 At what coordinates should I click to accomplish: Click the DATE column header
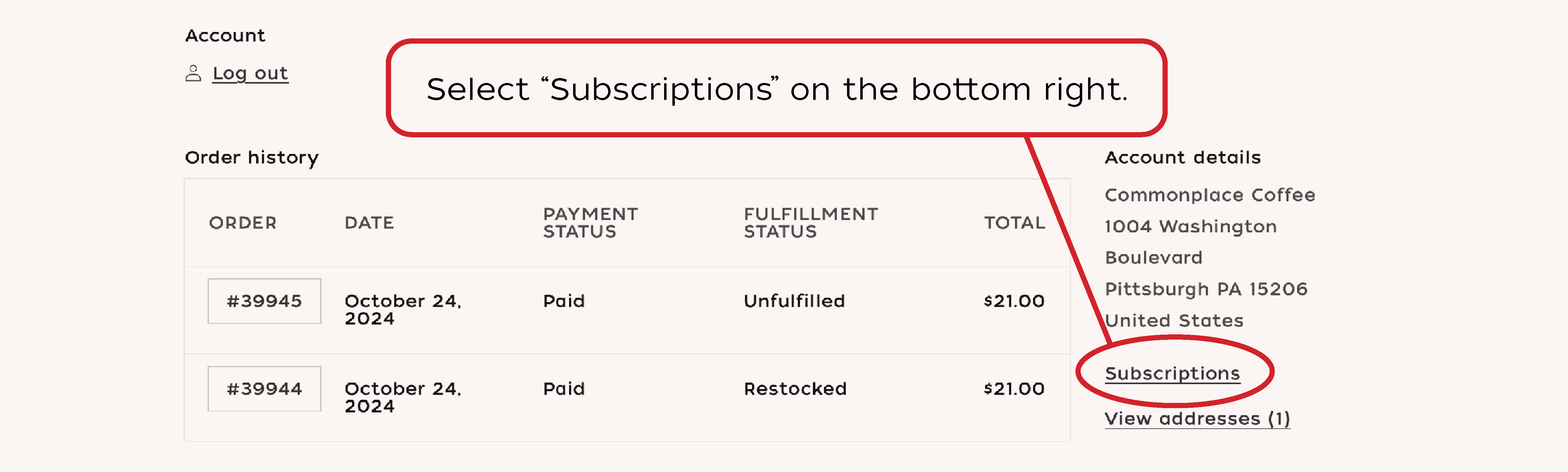pyautogui.click(x=369, y=222)
